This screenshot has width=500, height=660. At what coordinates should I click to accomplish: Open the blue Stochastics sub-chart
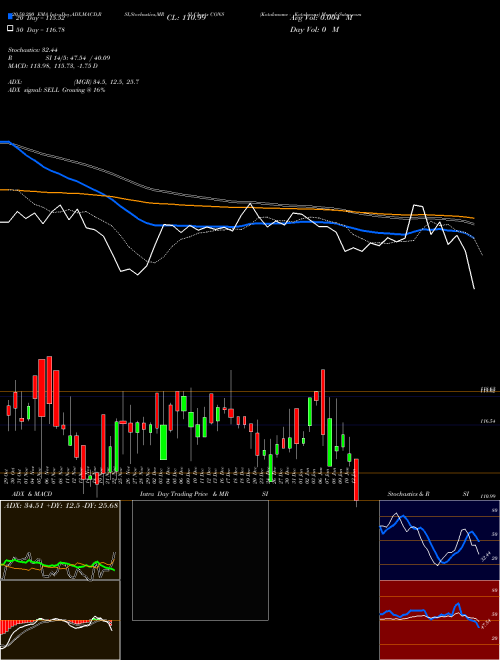pyautogui.click(x=439, y=540)
